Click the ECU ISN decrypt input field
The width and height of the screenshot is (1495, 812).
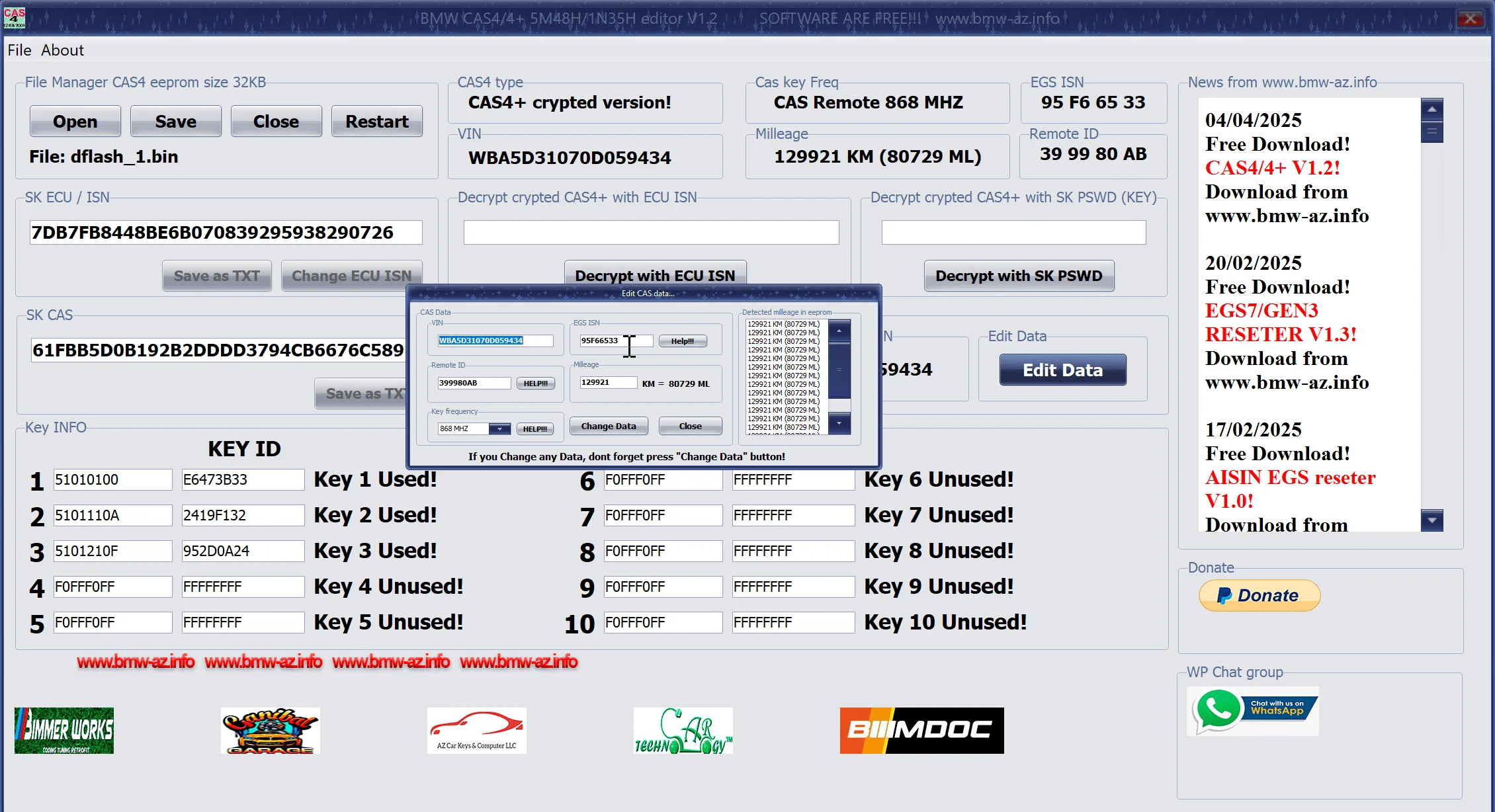[x=651, y=232]
